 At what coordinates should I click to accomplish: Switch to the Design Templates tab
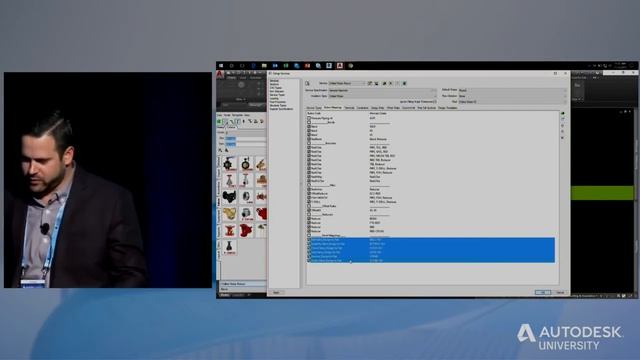447,108
